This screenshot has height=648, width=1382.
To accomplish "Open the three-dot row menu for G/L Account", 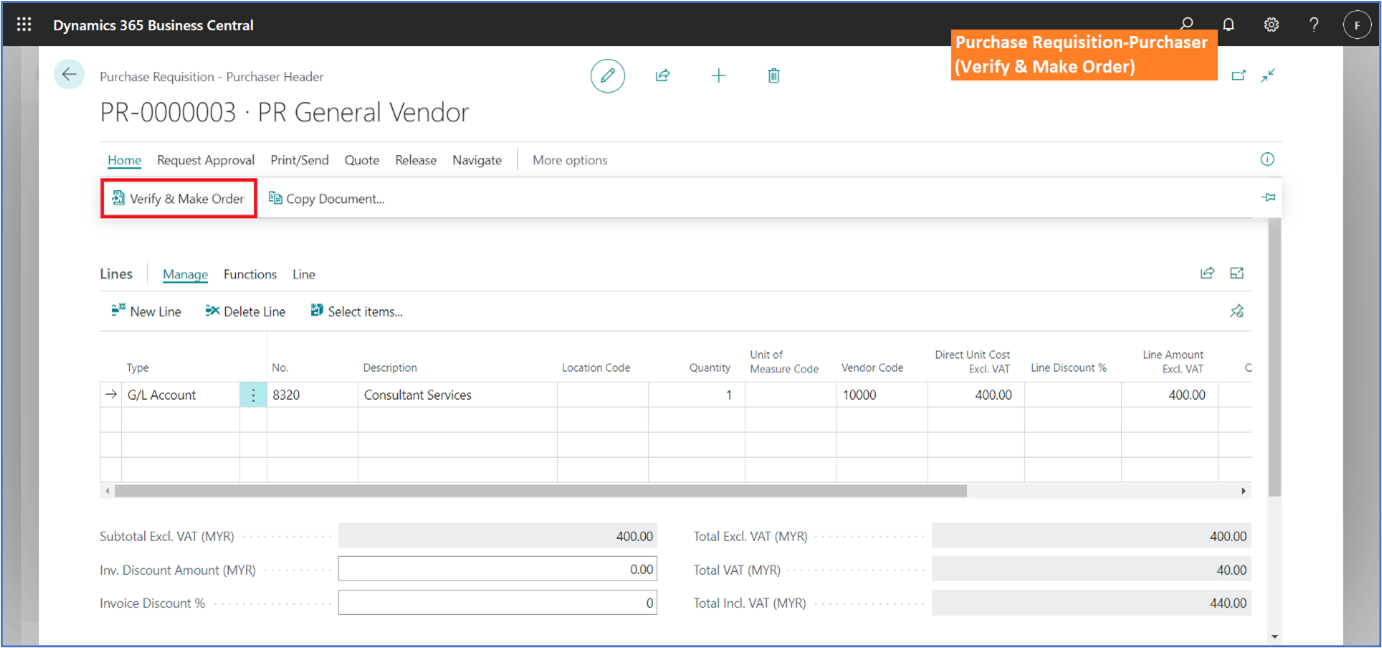I will (253, 395).
